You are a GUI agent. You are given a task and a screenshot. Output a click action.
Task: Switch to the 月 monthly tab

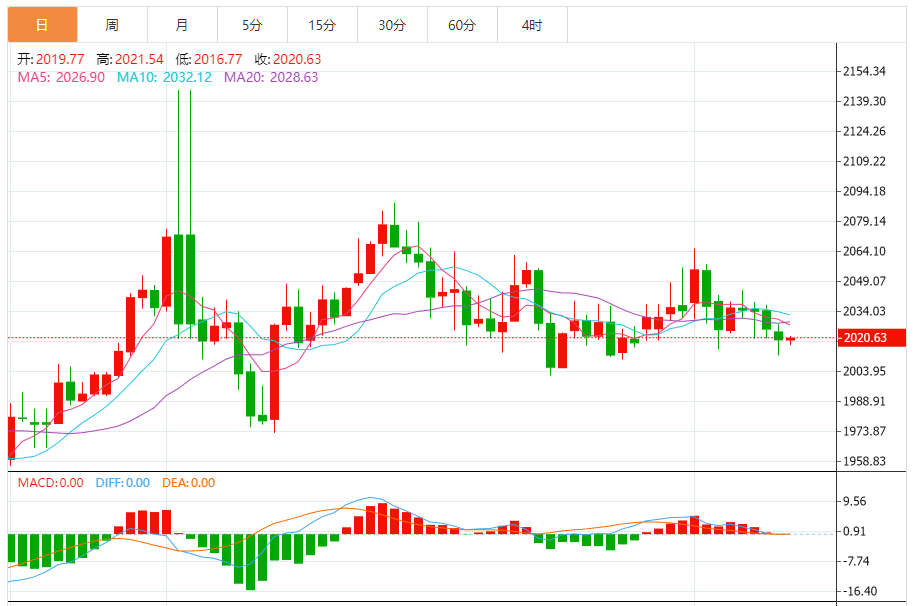(x=182, y=24)
